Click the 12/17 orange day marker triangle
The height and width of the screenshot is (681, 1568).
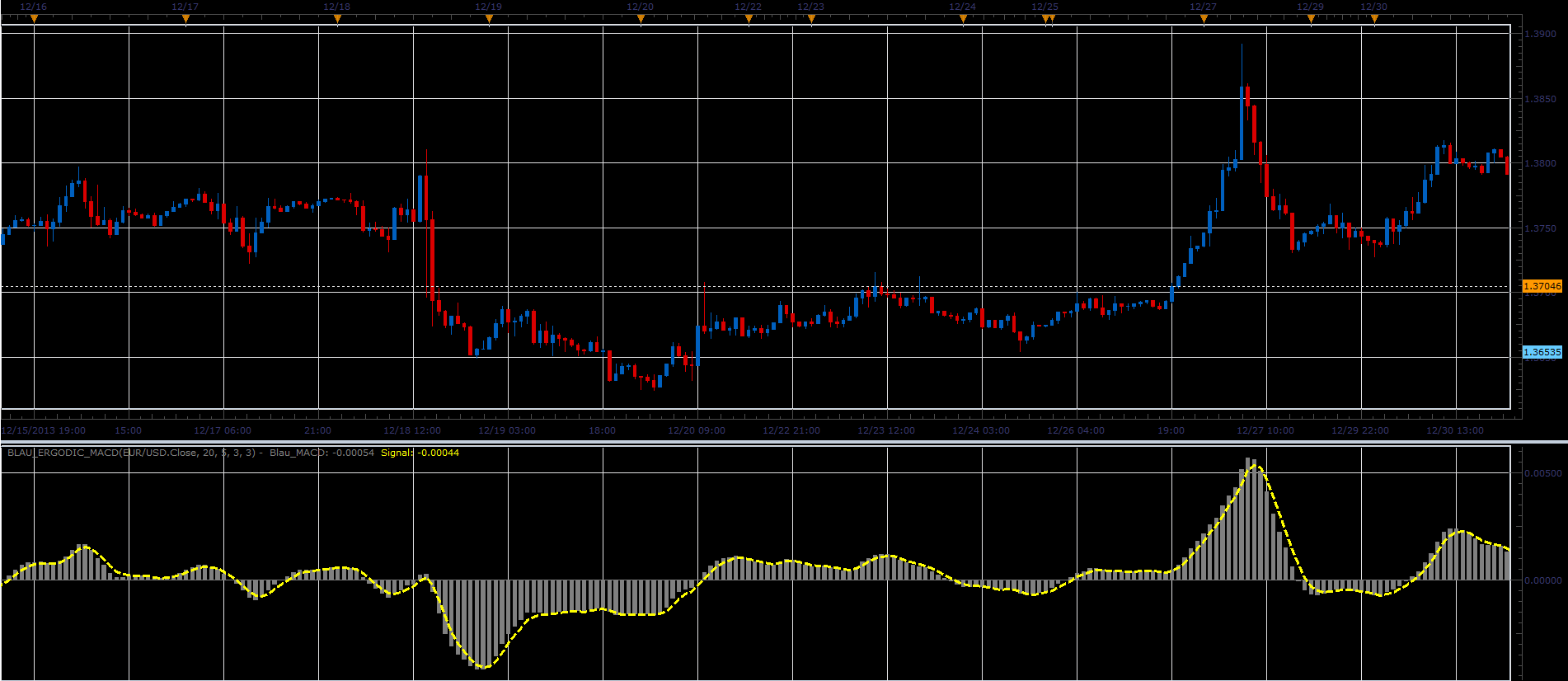185,18
